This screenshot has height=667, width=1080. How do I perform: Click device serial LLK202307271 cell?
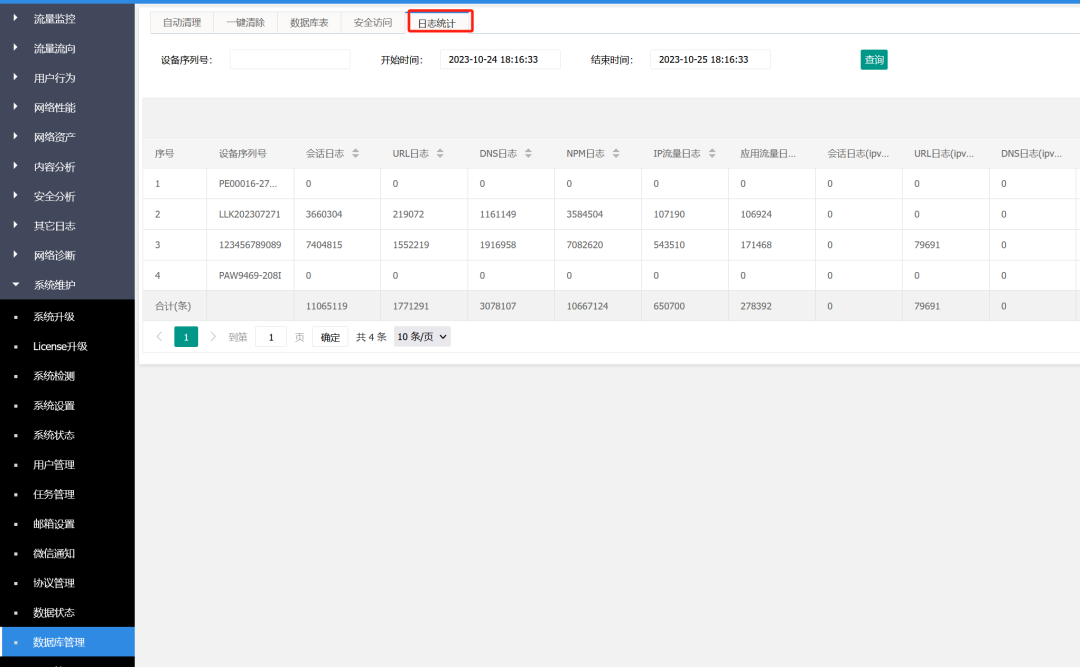pos(250,214)
